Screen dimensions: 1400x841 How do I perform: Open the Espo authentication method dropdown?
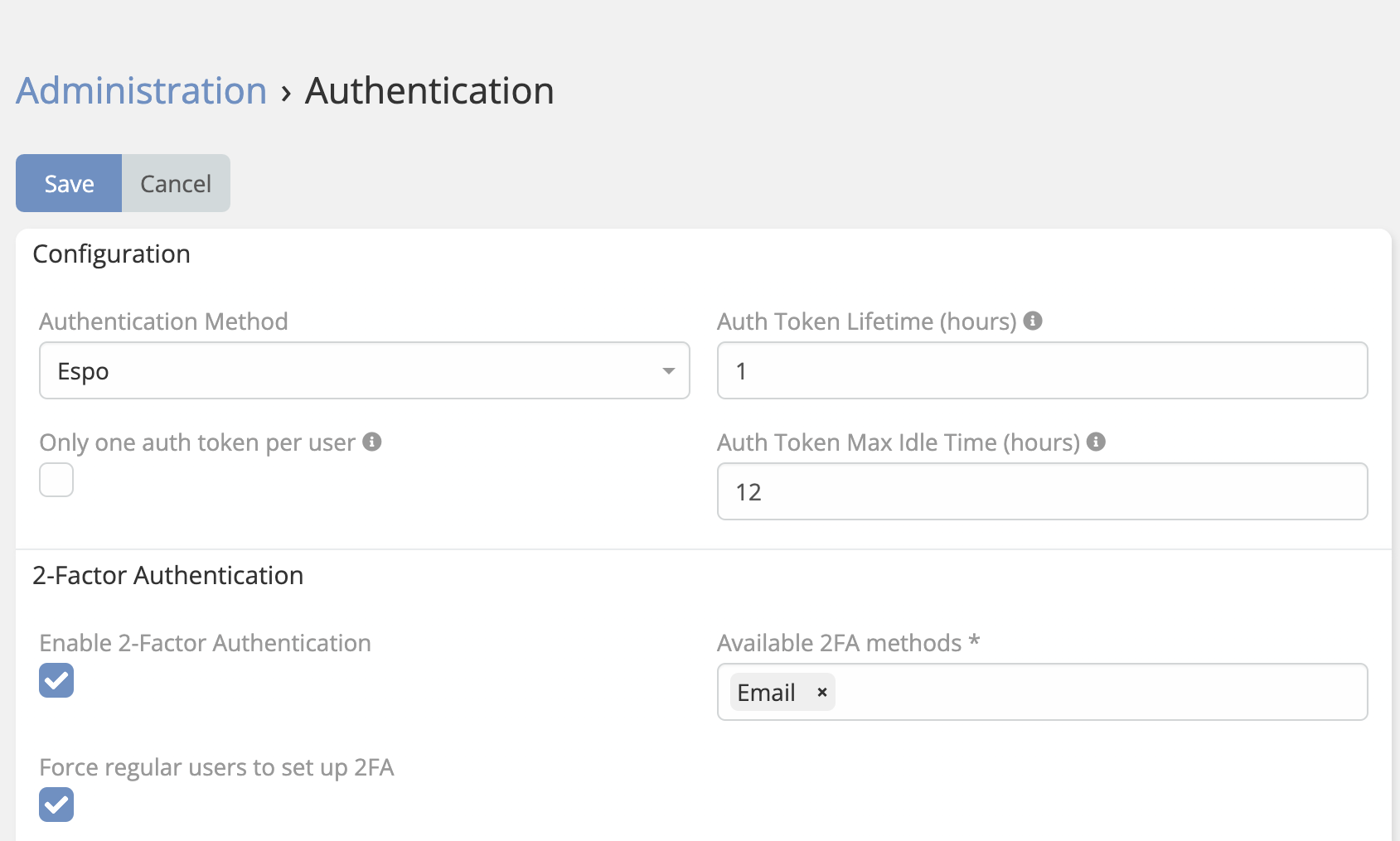tap(364, 371)
